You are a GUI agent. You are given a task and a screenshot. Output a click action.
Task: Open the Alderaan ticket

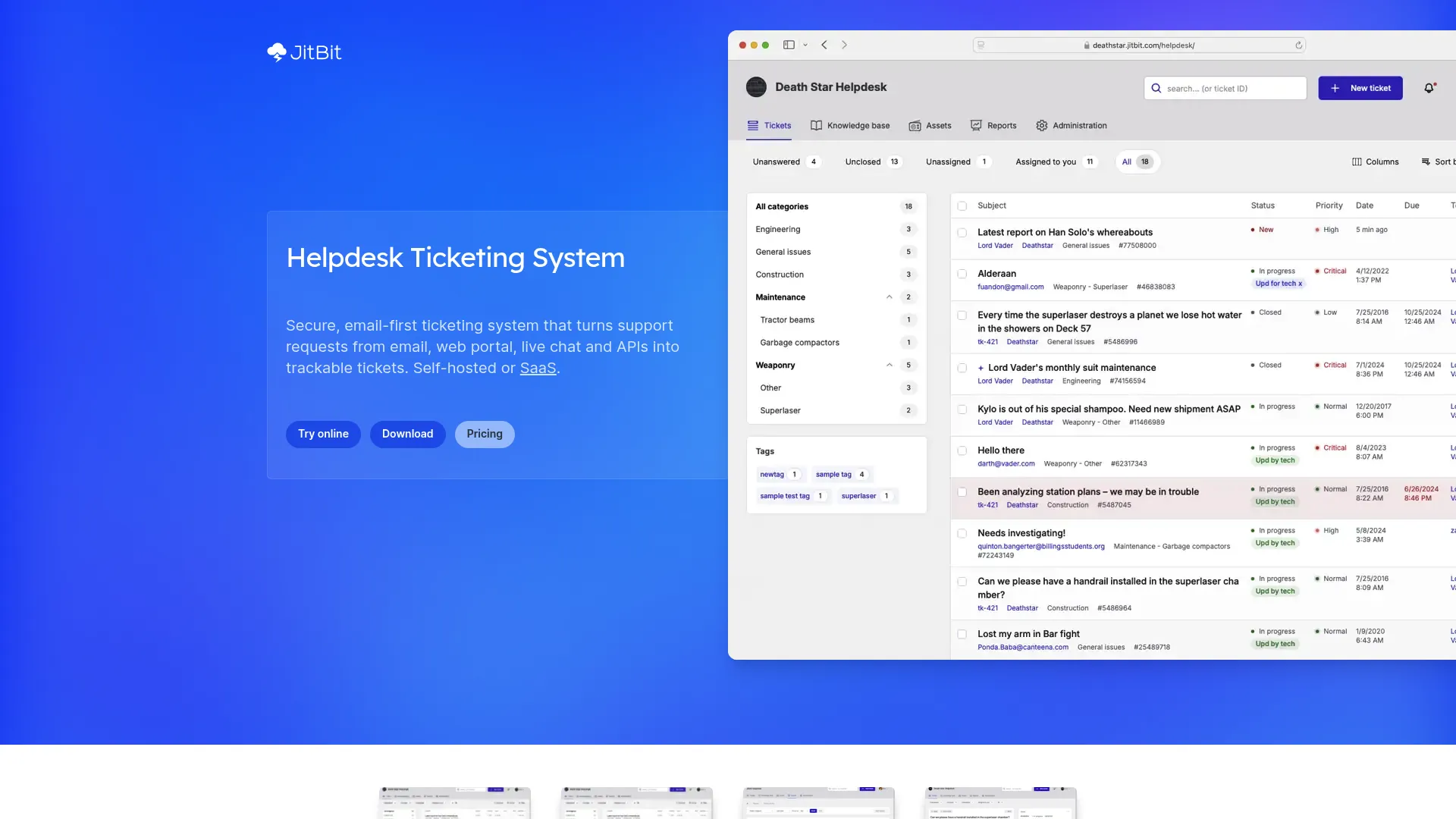[996, 274]
